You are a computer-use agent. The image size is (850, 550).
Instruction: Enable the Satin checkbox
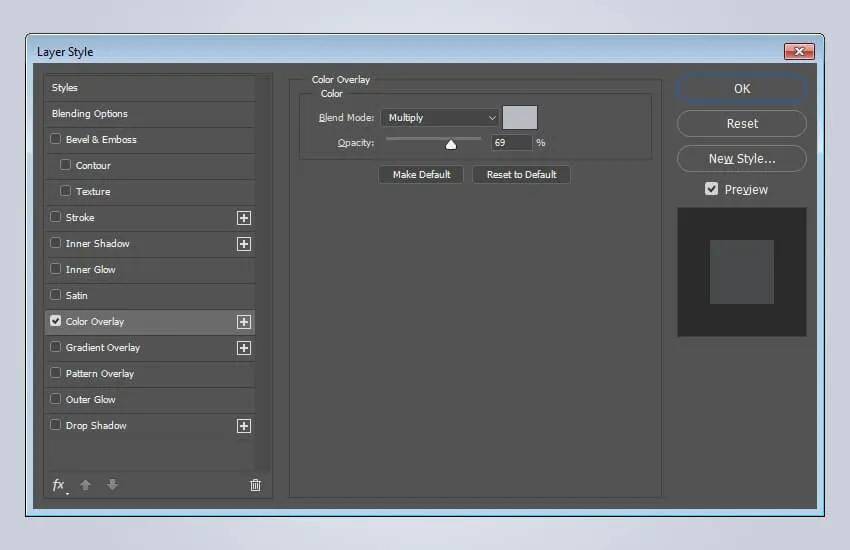coord(55,295)
